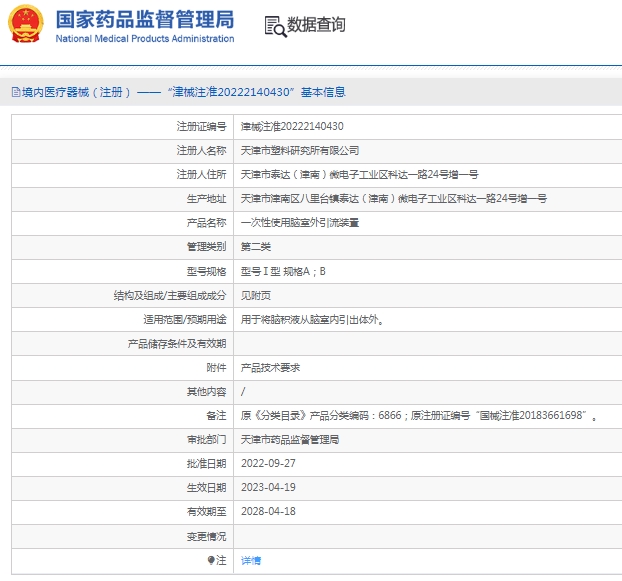Click the 结构及组成/主要组成成分 label

click(x=170, y=295)
